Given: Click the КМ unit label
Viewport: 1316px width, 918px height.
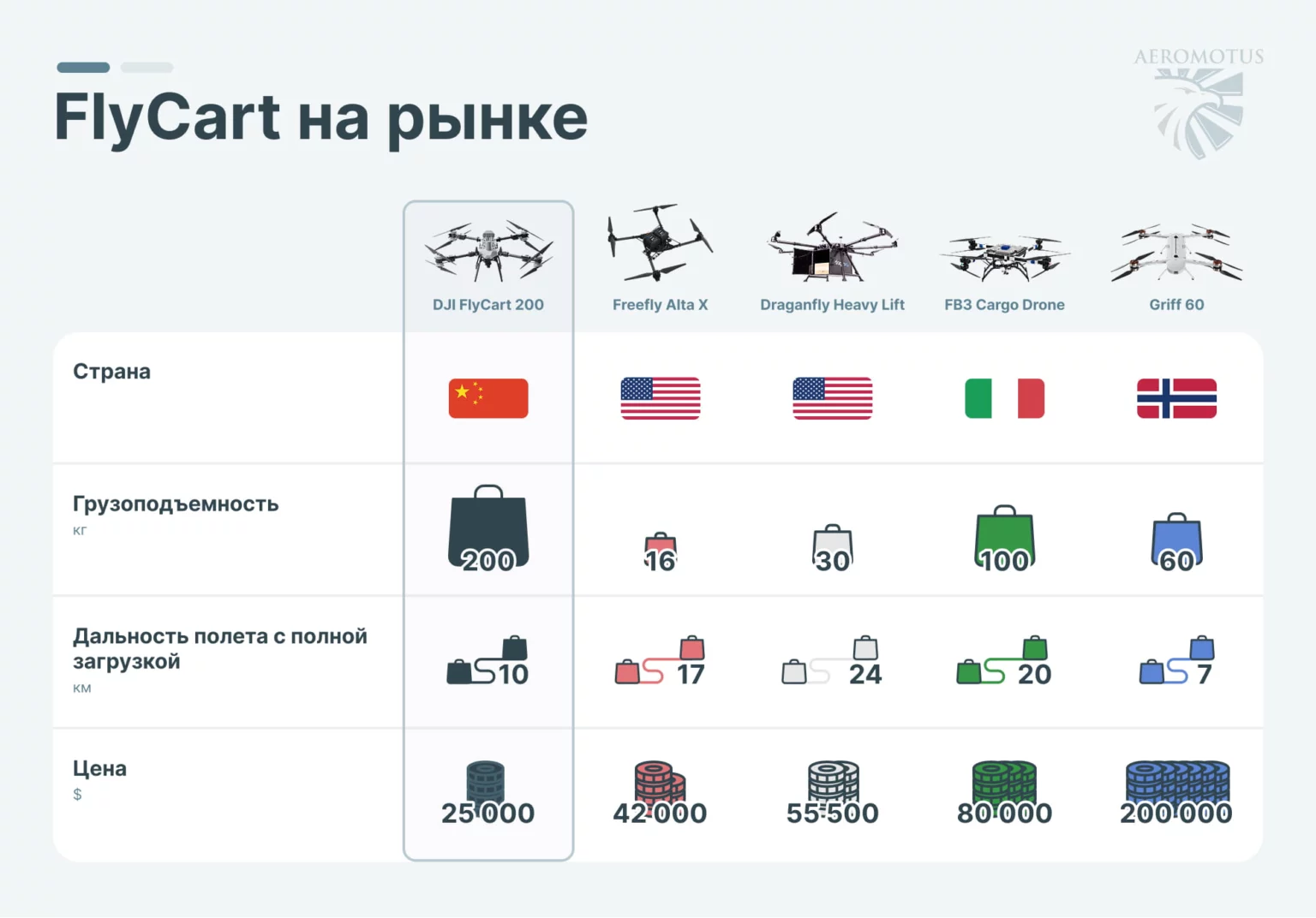Looking at the screenshot, I should click(81, 688).
